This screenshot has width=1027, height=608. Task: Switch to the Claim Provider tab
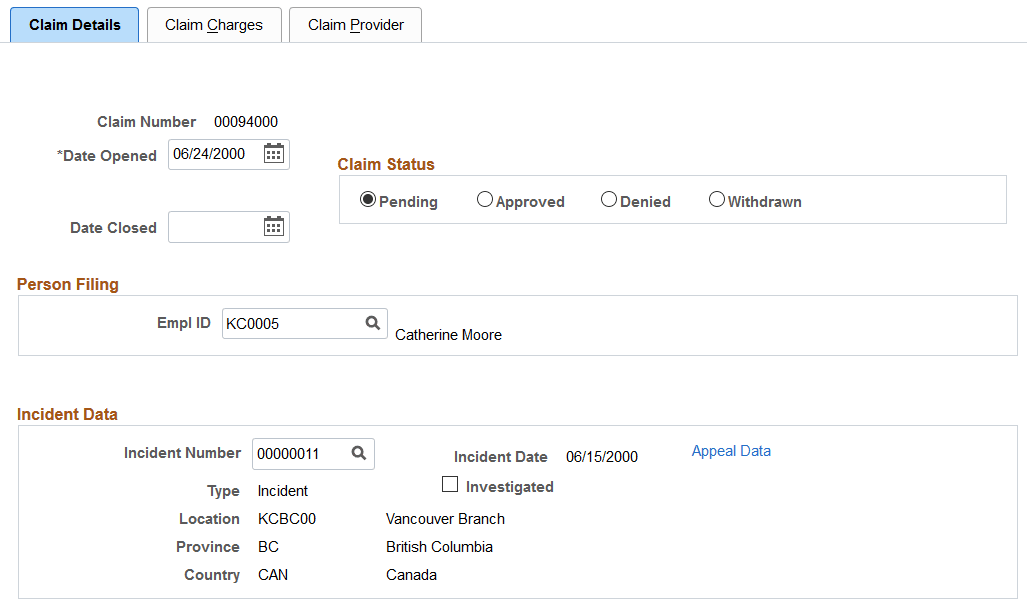click(355, 24)
